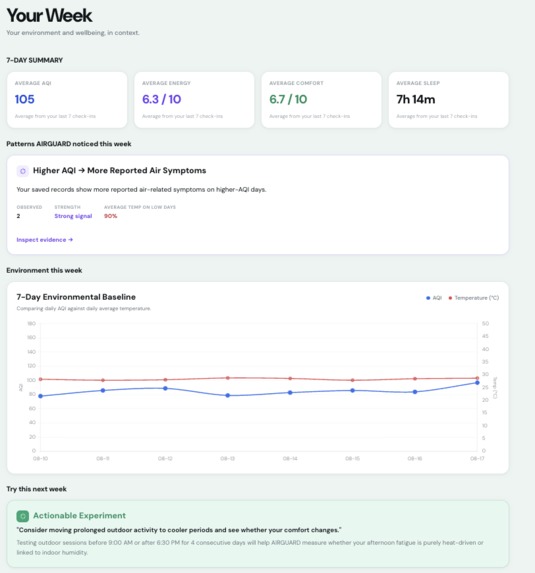Click the blue AQI data point for 08-12
Viewport: 535px width, 573px height.
click(166, 388)
